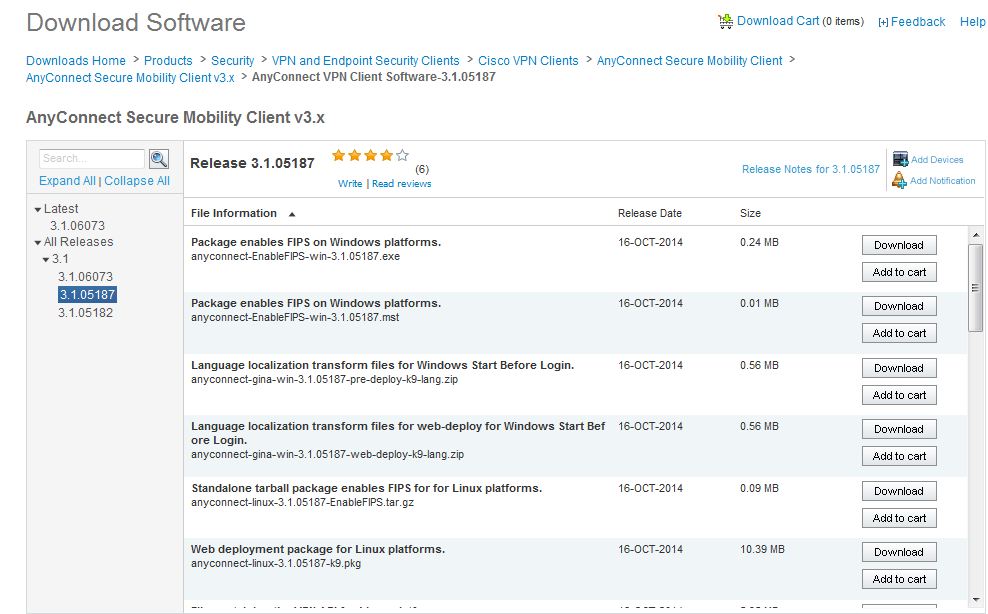Click filename anyconnect-linux-3.1.05187-EnableFIPS.tar.gz
The height and width of the screenshot is (614, 988).
pyautogui.click(x=302, y=502)
